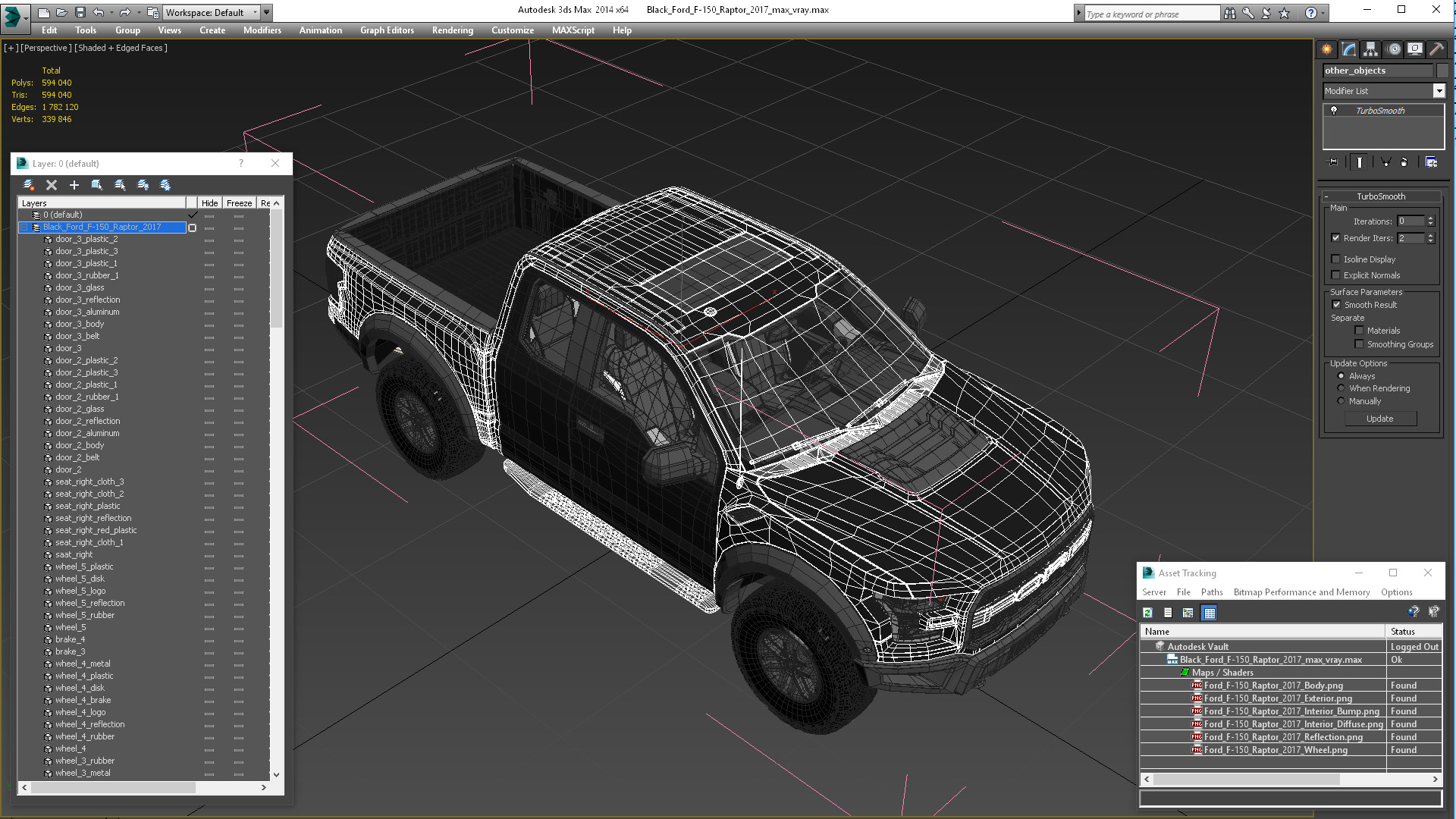Enable Separate by Smoothing Groups checkbox
Image resolution: width=1456 pixels, height=819 pixels.
1360,344
